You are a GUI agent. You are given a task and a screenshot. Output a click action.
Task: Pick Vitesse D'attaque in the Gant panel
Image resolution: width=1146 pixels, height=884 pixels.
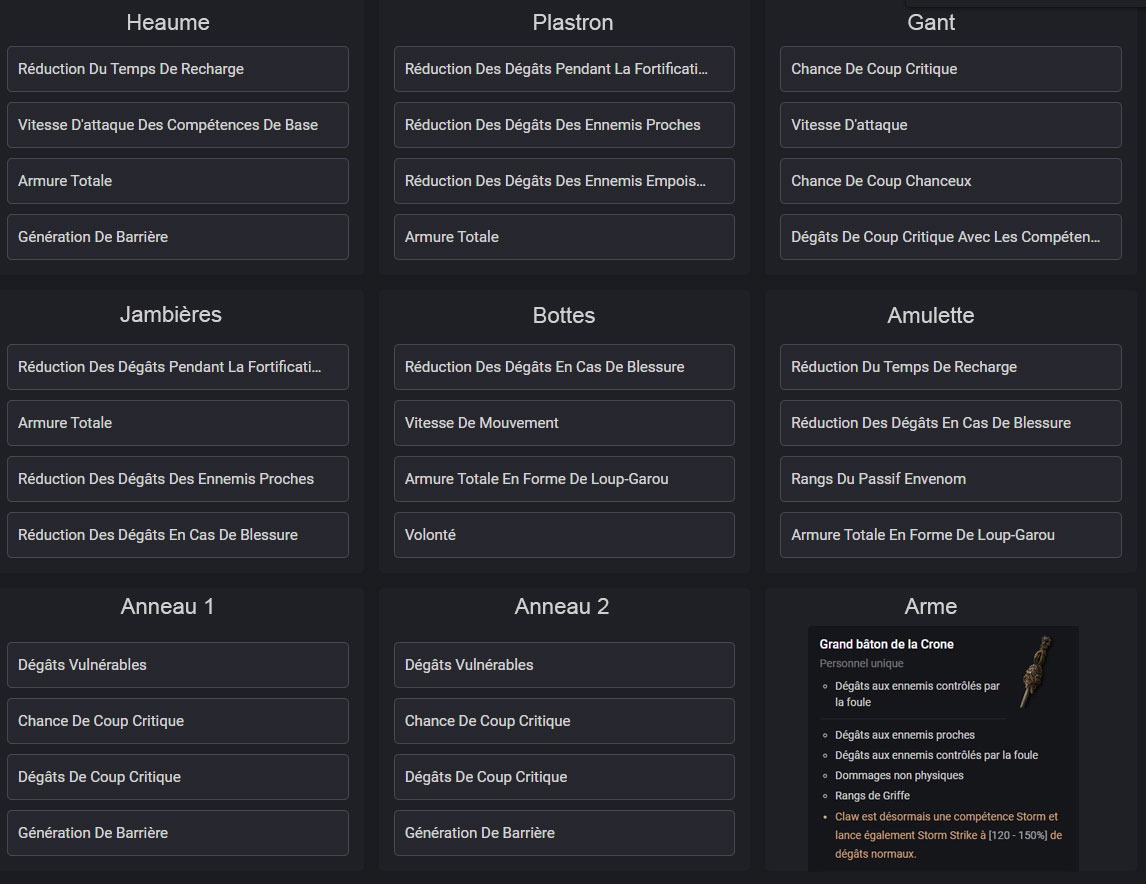[x=950, y=125]
